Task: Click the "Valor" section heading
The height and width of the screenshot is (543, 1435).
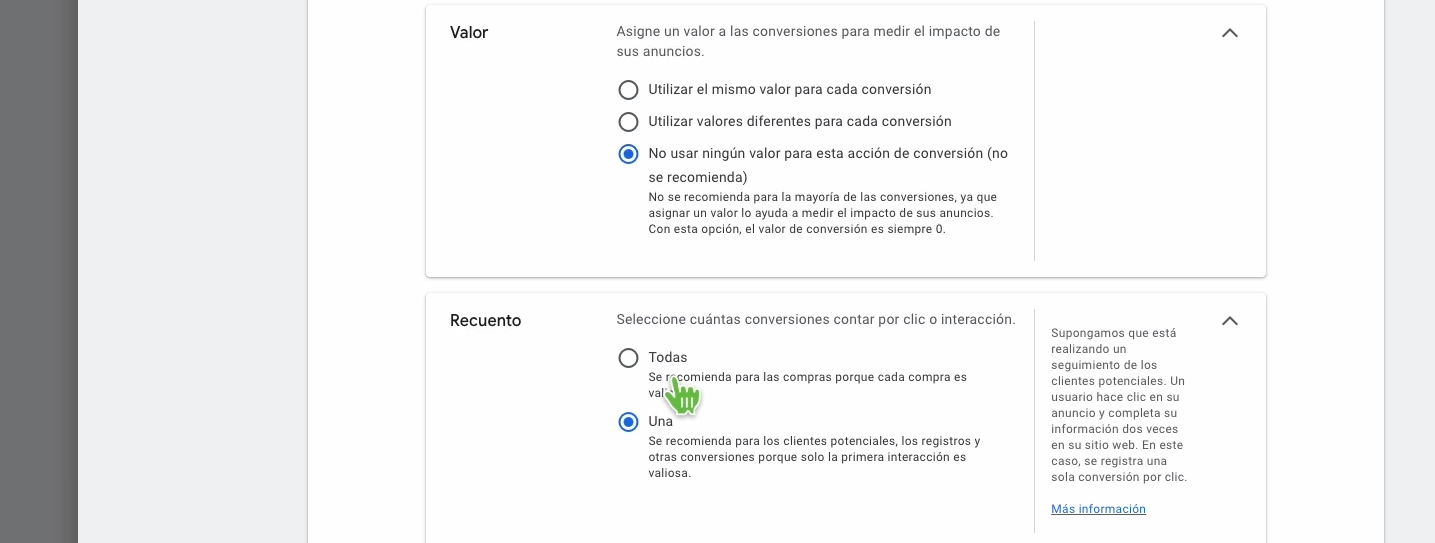Action: click(x=469, y=33)
